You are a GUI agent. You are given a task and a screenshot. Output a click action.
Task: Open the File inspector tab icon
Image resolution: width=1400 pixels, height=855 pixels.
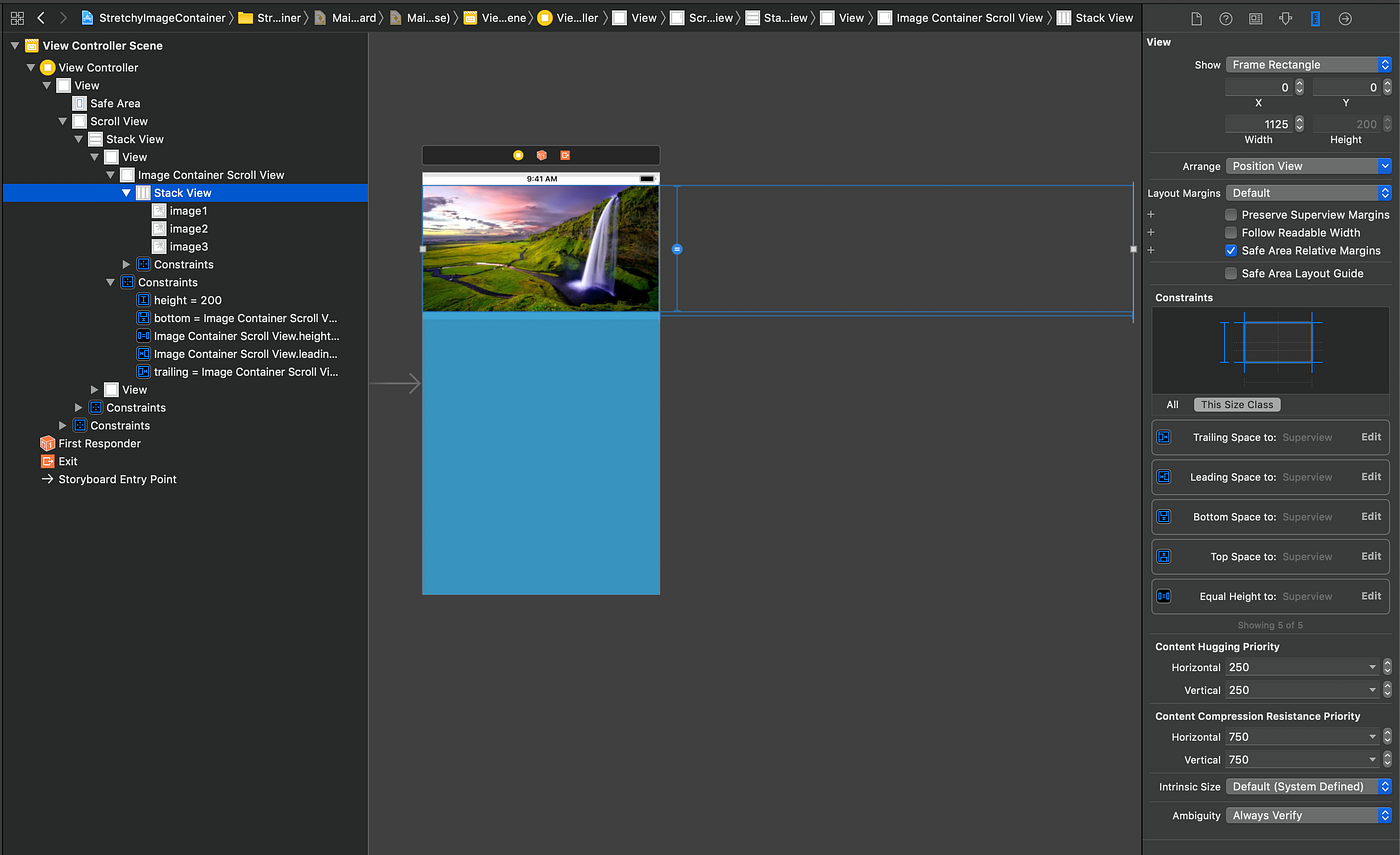pyautogui.click(x=1196, y=18)
